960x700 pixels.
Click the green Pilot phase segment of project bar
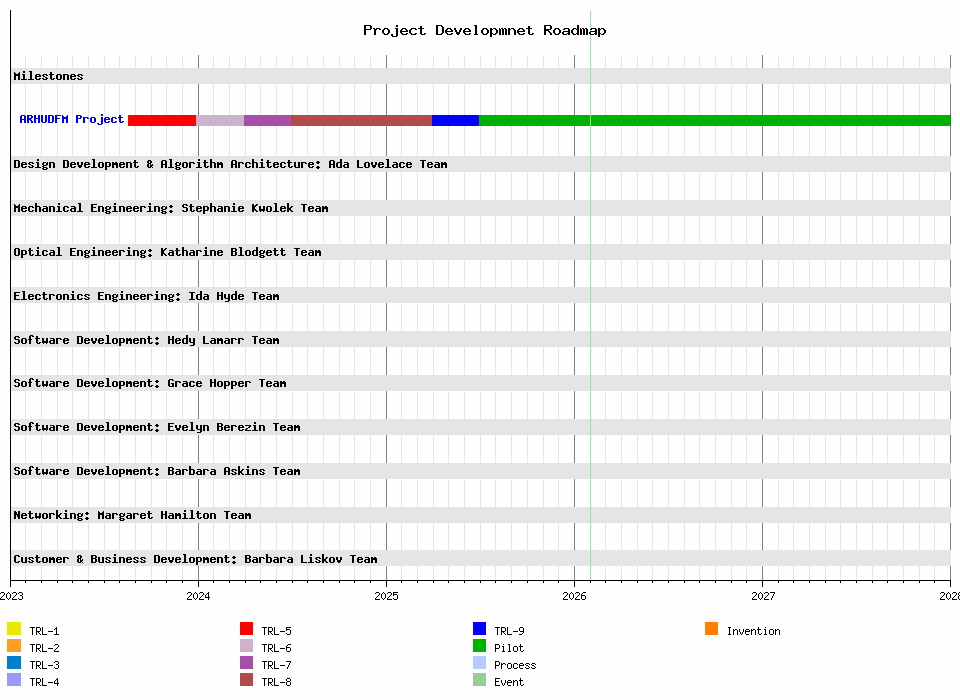point(714,120)
